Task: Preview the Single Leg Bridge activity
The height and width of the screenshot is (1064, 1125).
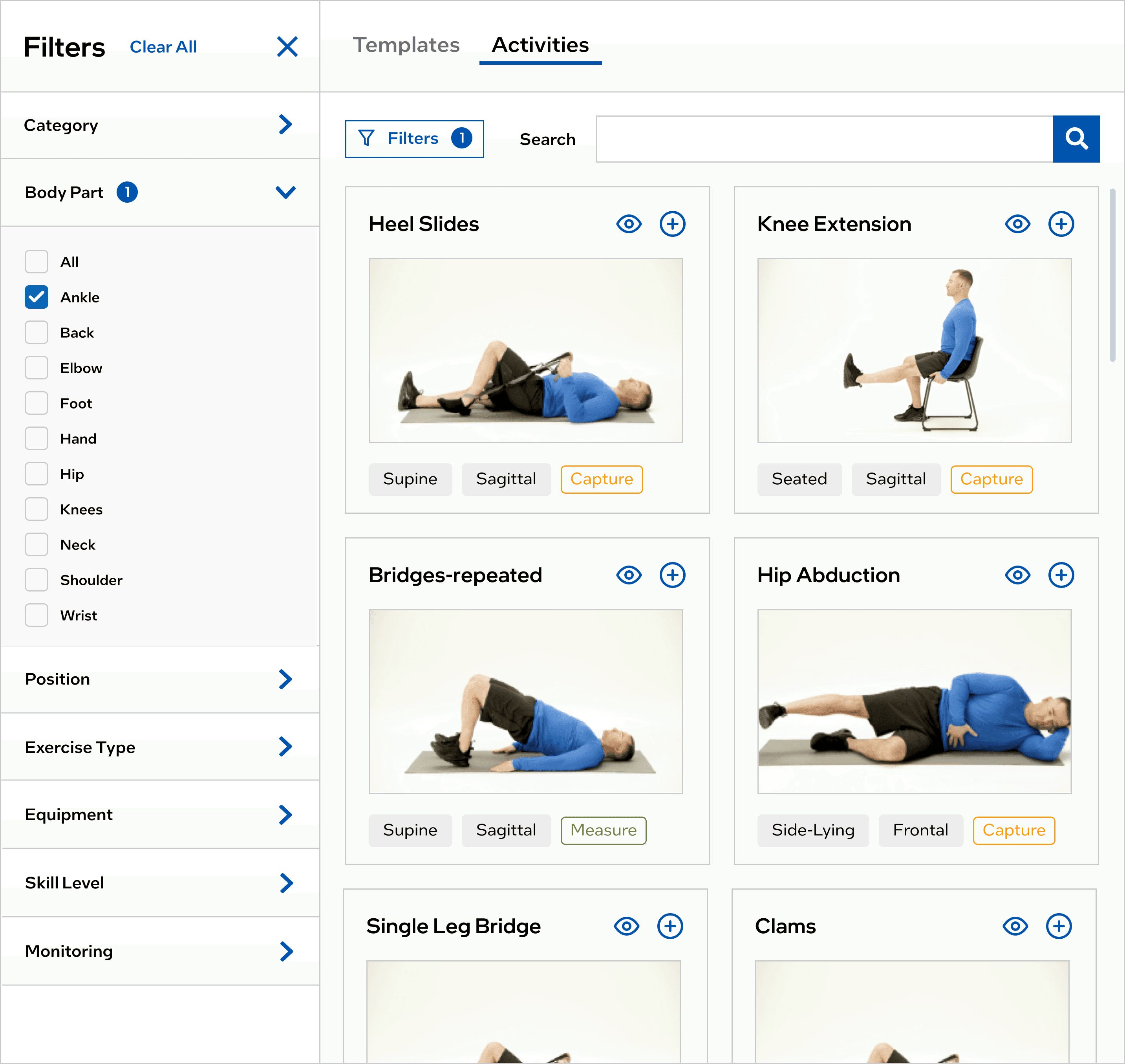Action: [626, 926]
